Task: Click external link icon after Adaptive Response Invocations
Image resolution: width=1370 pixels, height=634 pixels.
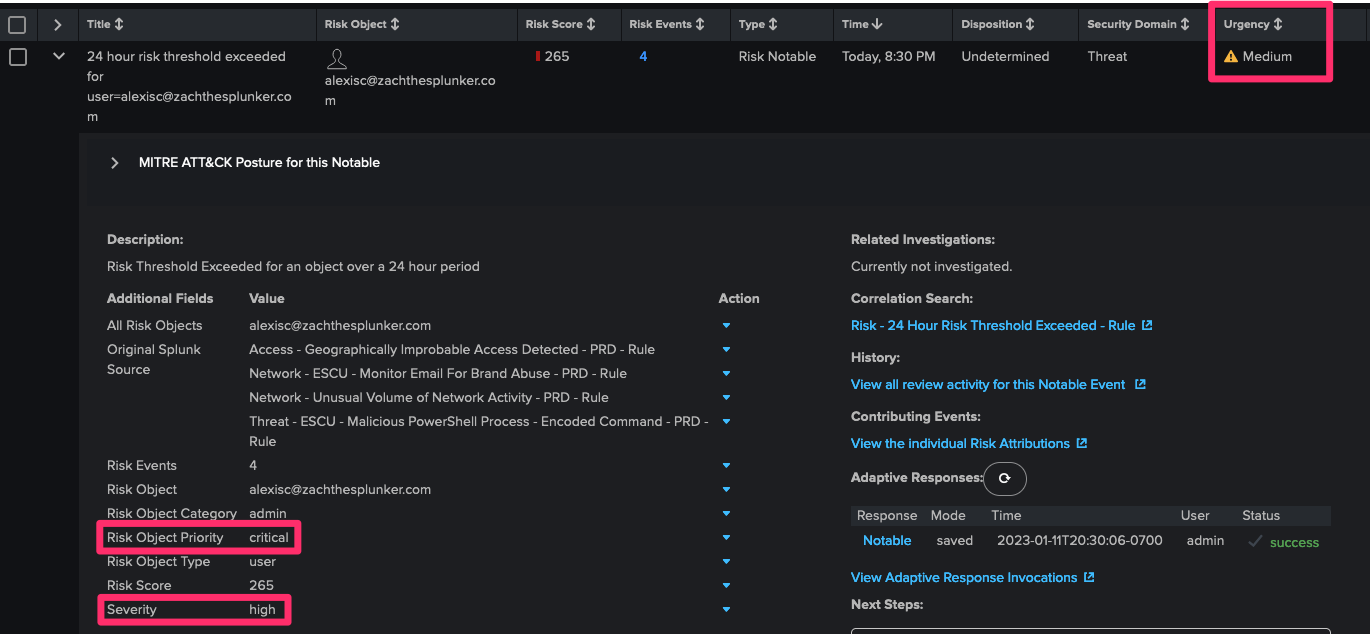Action: coord(1089,578)
